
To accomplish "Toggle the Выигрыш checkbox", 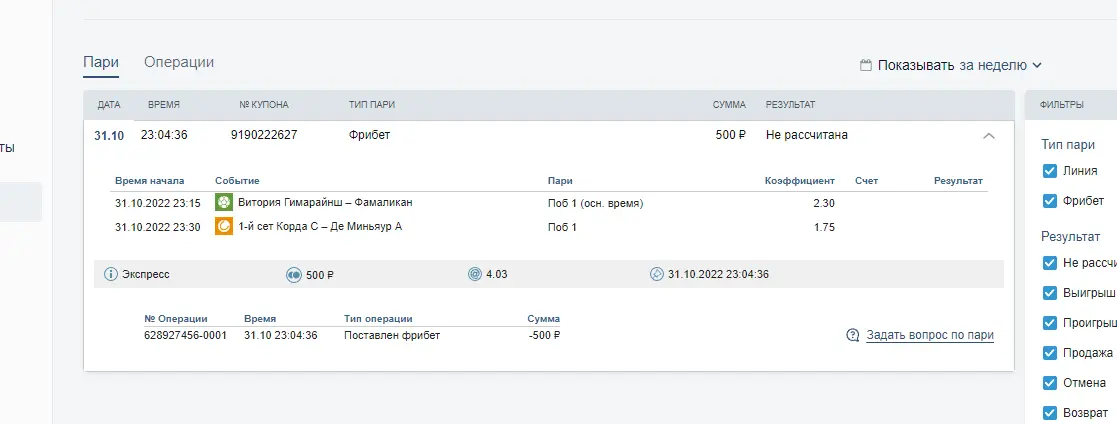I will tap(1049, 293).
